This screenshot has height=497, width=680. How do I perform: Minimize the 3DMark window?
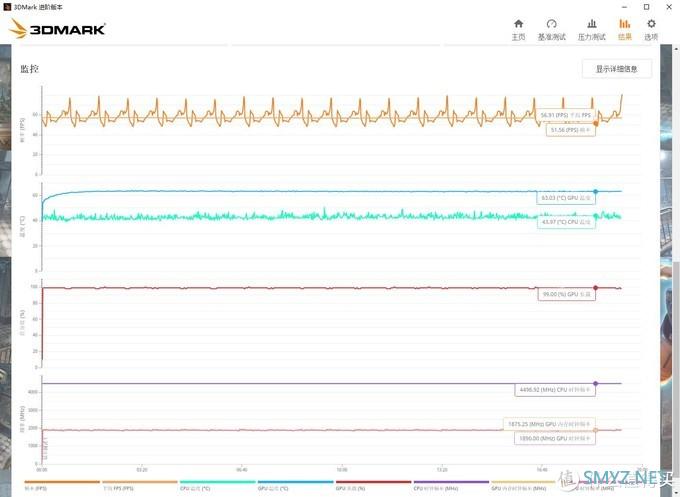[624, 7]
